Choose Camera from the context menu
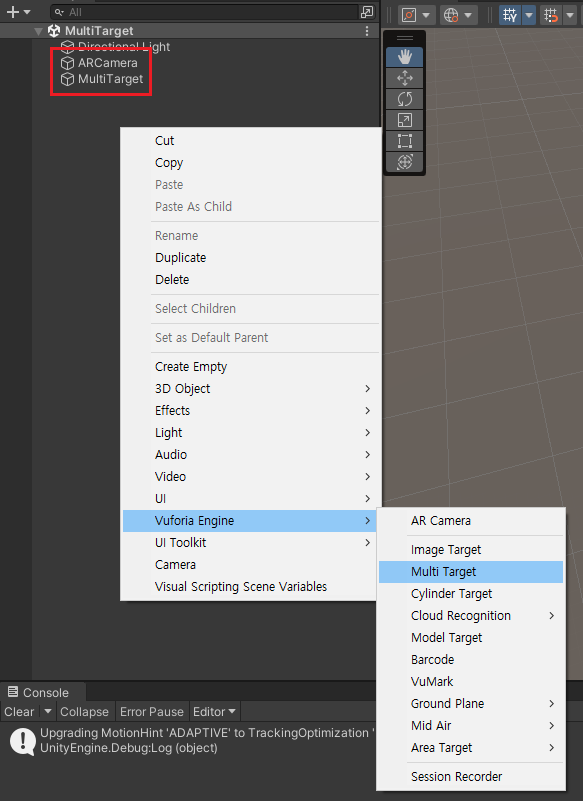 click(x=251, y=564)
